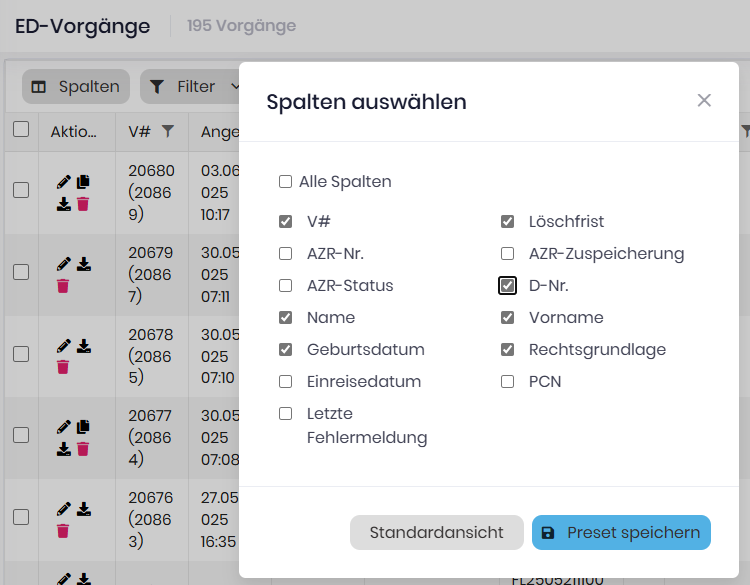
Task: Click the download icon for row 20678
Action: pos(84,346)
